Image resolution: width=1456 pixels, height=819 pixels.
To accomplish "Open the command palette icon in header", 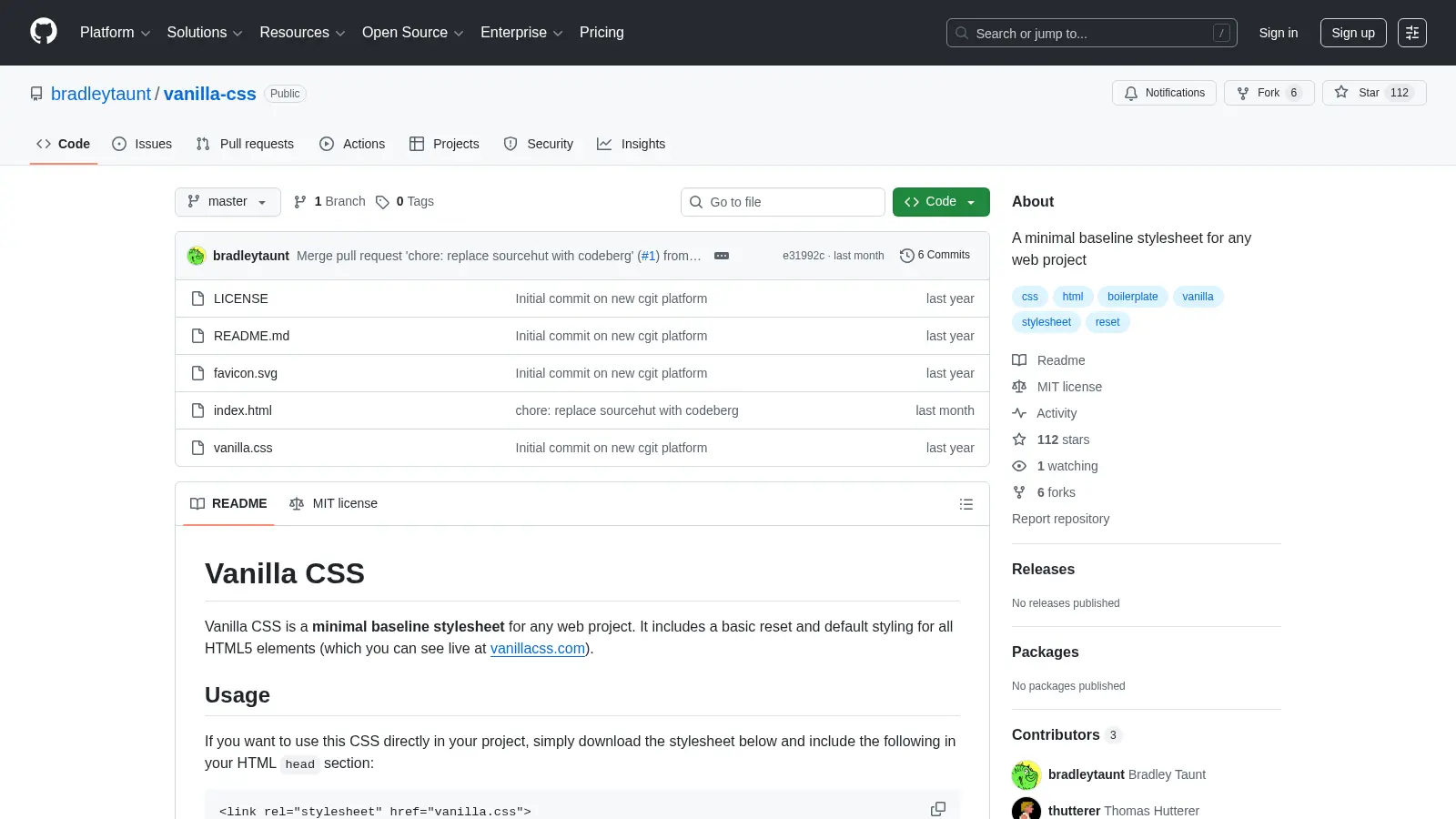I will coord(1412,33).
